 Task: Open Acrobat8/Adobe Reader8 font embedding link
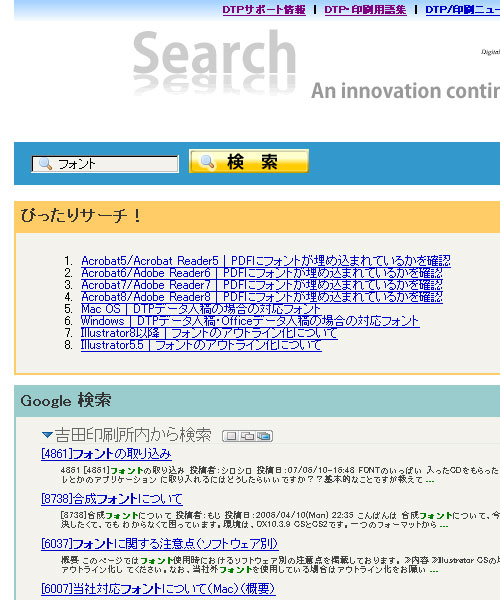(x=262, y=297)
